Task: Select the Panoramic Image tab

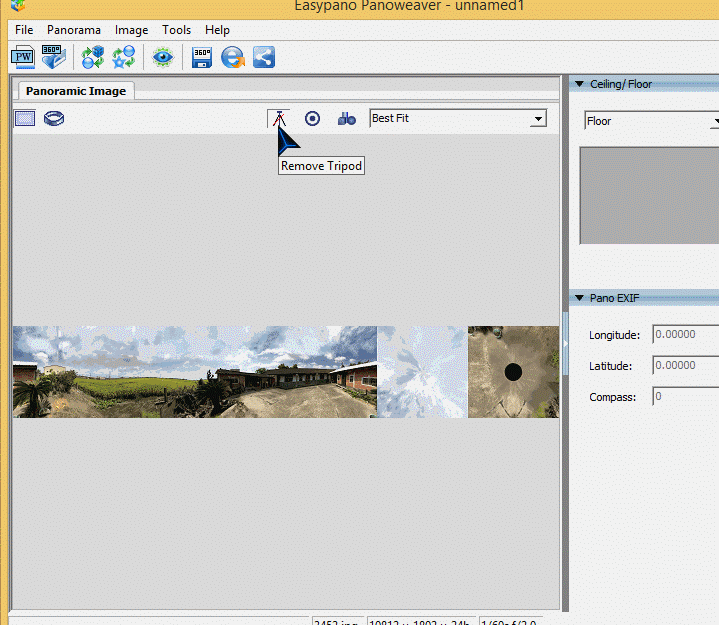Action: coord(76,91)
